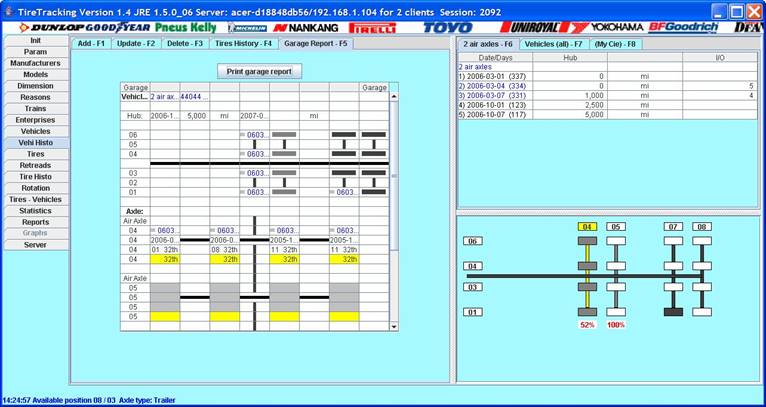
Task: Click dark tire on axle 07 bottom
Action: click(x=674, y=312)
